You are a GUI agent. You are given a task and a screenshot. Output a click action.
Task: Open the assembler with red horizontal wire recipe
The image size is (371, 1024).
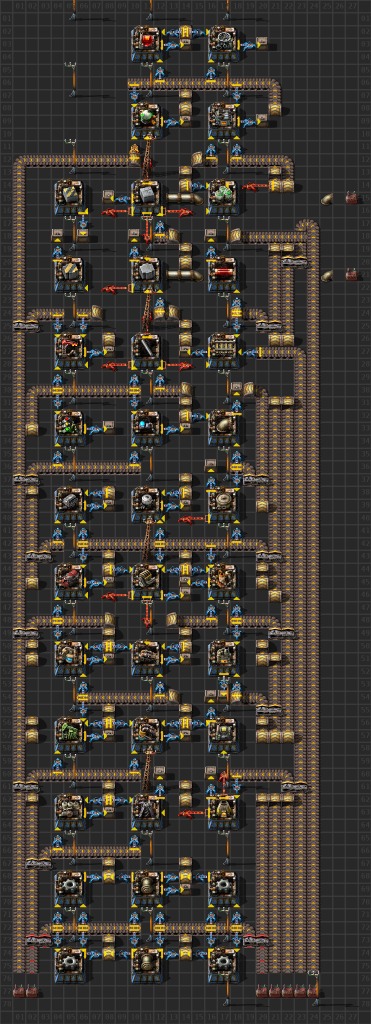pyautogui.click(x=223, y=273)
